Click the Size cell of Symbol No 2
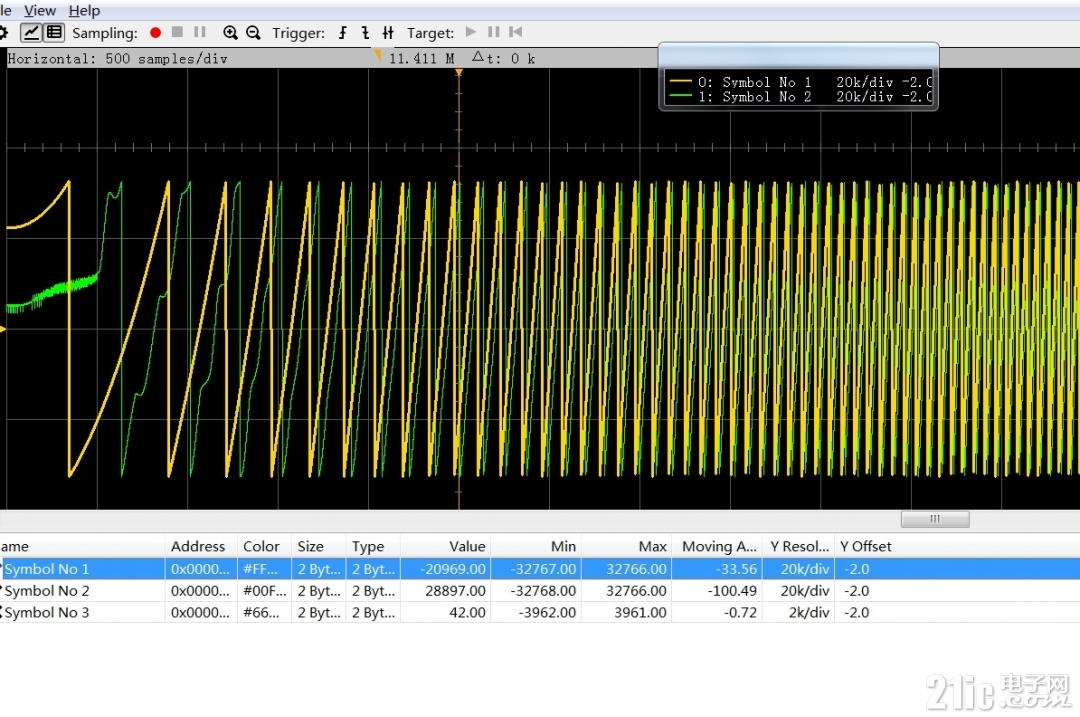 click(x=319, y=591)
